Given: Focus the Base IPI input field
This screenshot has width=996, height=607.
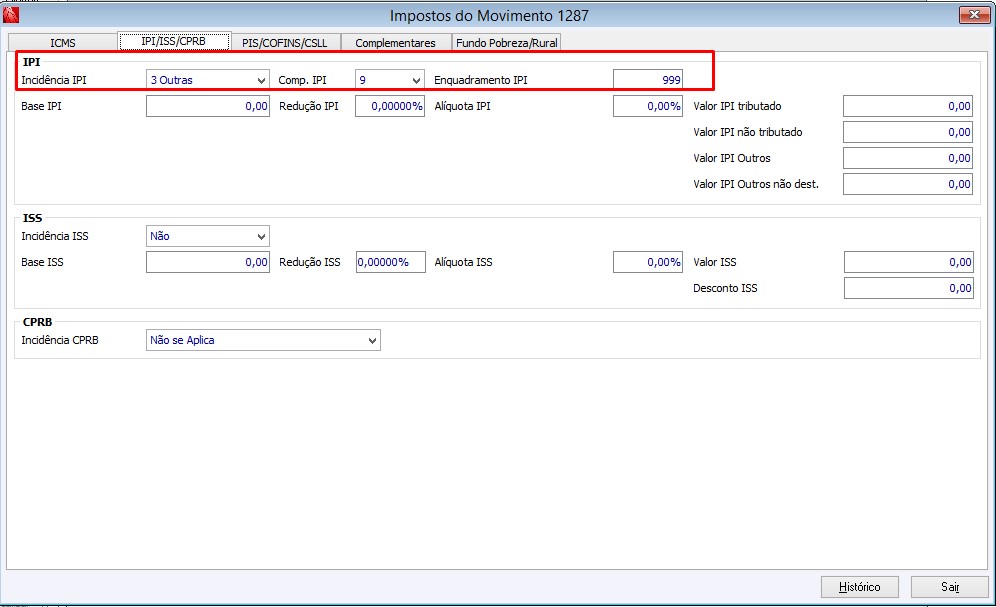Looking at the screenshot, I should click(x=208, y=106).
